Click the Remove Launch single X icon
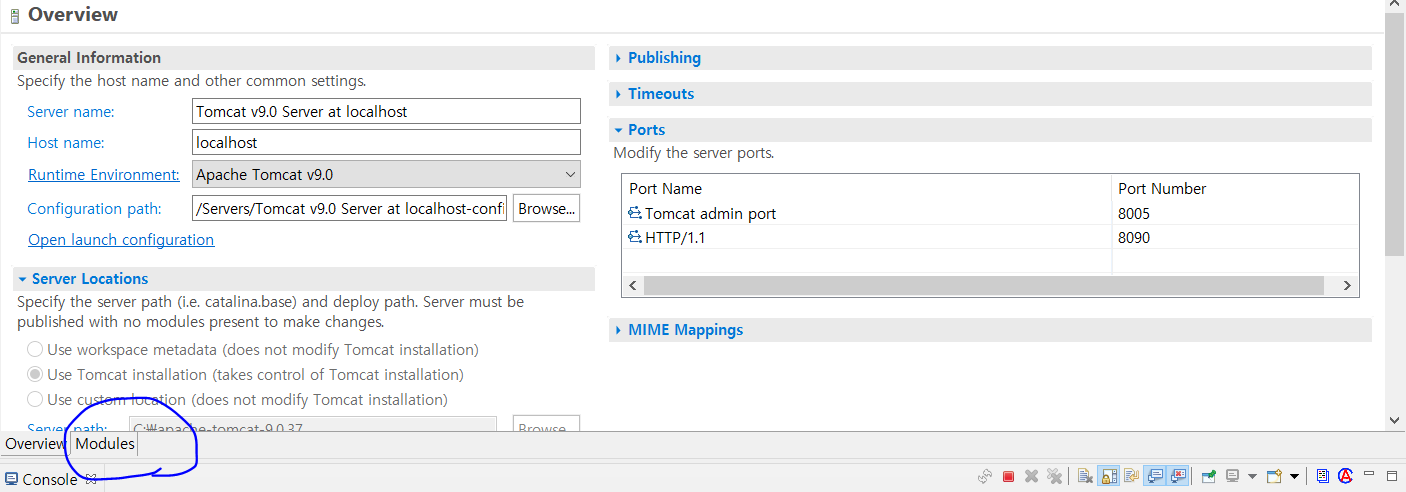This screenshot has width=1406, height=492. pyautogui.click(x=1031, y=476)
